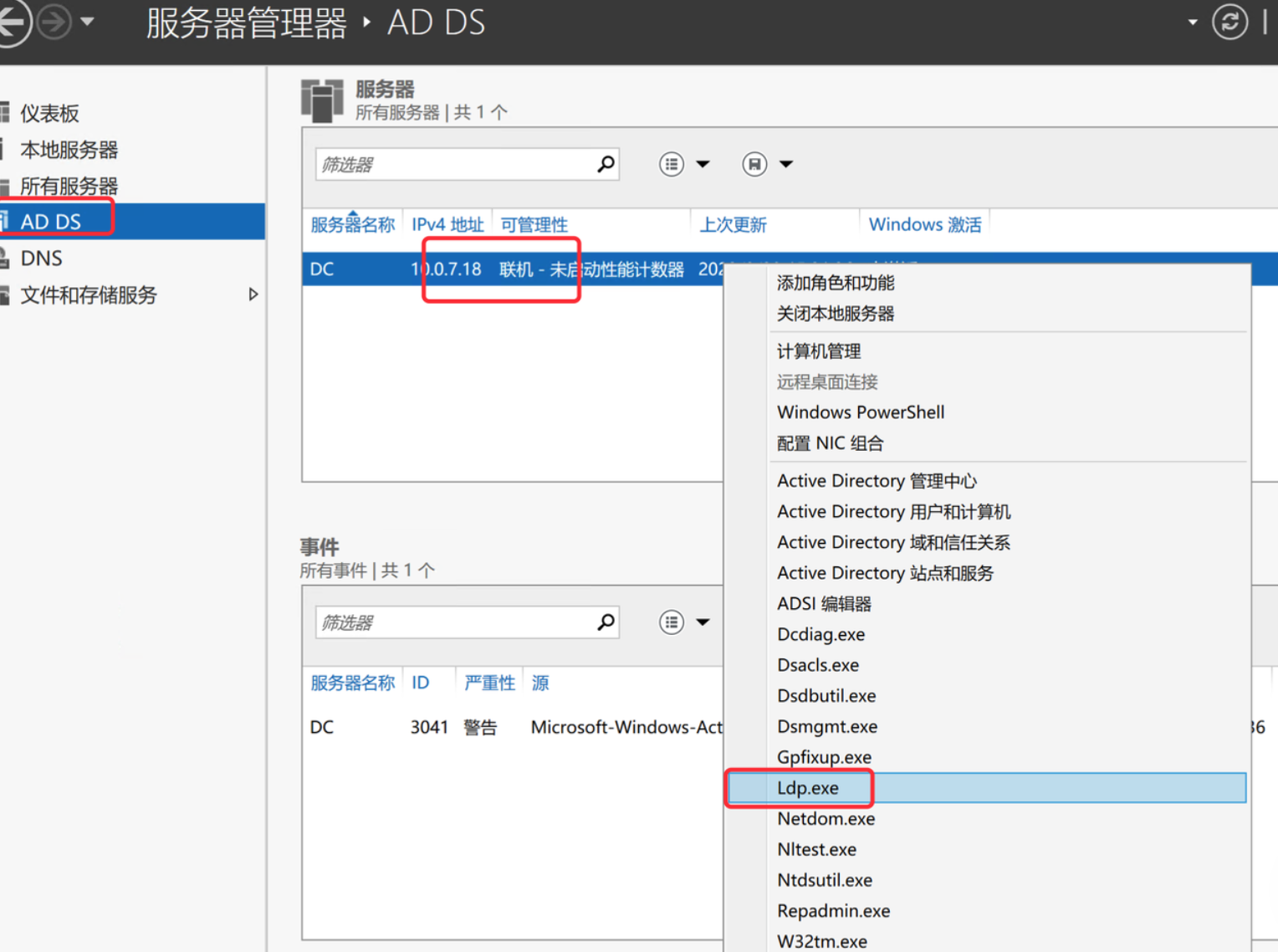Click the save query icon in servers toolbar

754,164
